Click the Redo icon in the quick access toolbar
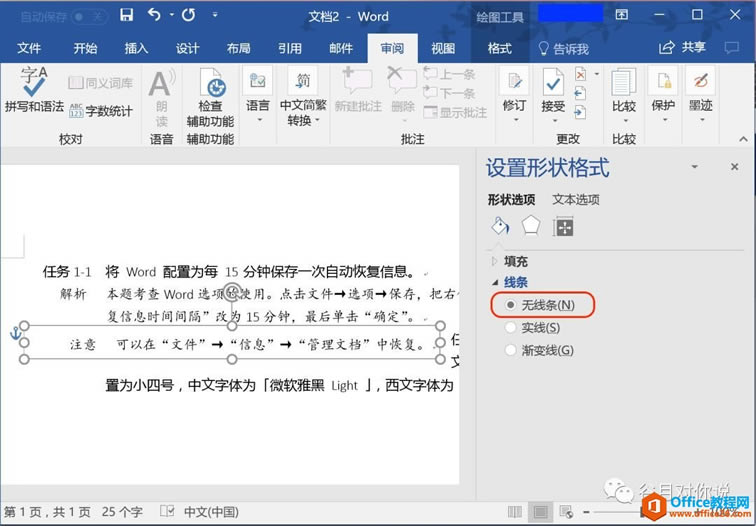Screen dimensions: 756x526 click(x=189, y=15)
